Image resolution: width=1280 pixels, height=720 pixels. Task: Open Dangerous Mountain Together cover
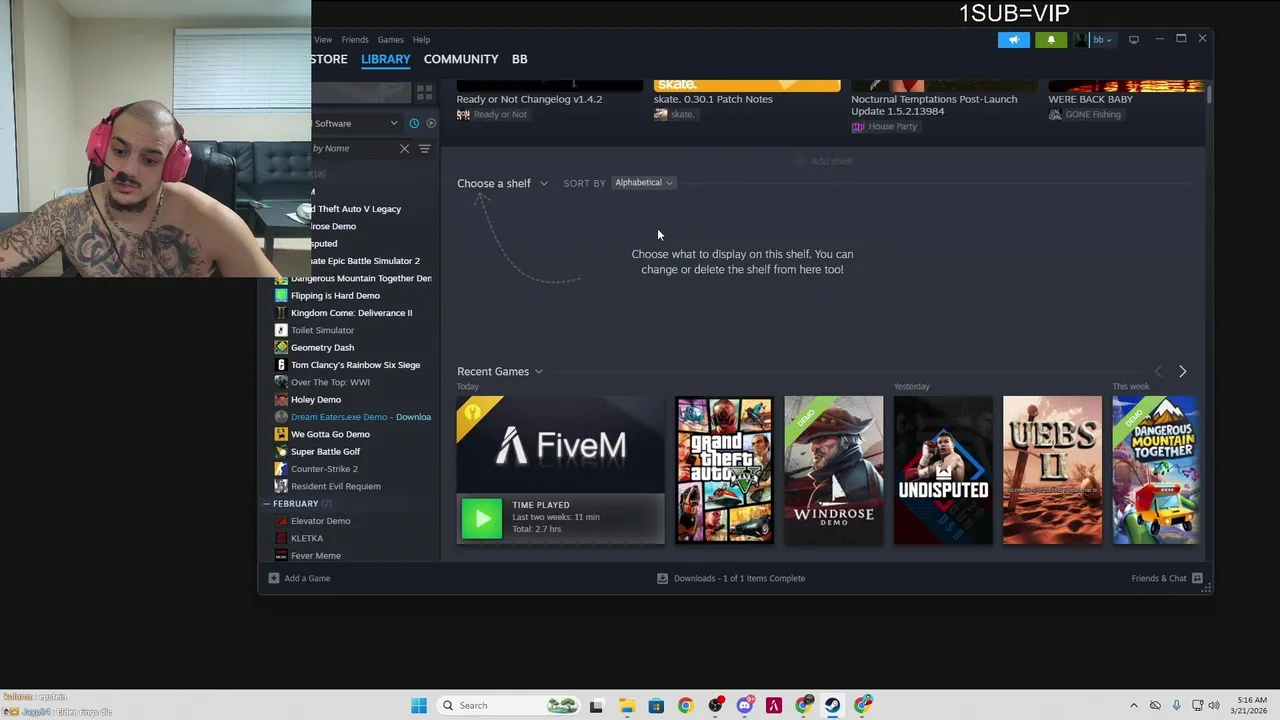(x=1155, y=470)
